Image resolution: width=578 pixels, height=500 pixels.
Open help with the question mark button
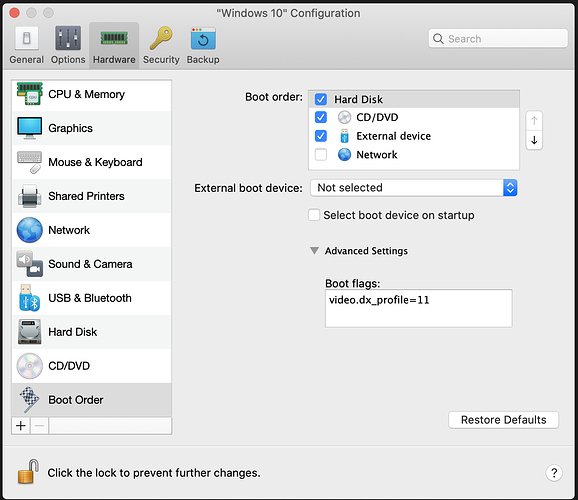point(554,473)
